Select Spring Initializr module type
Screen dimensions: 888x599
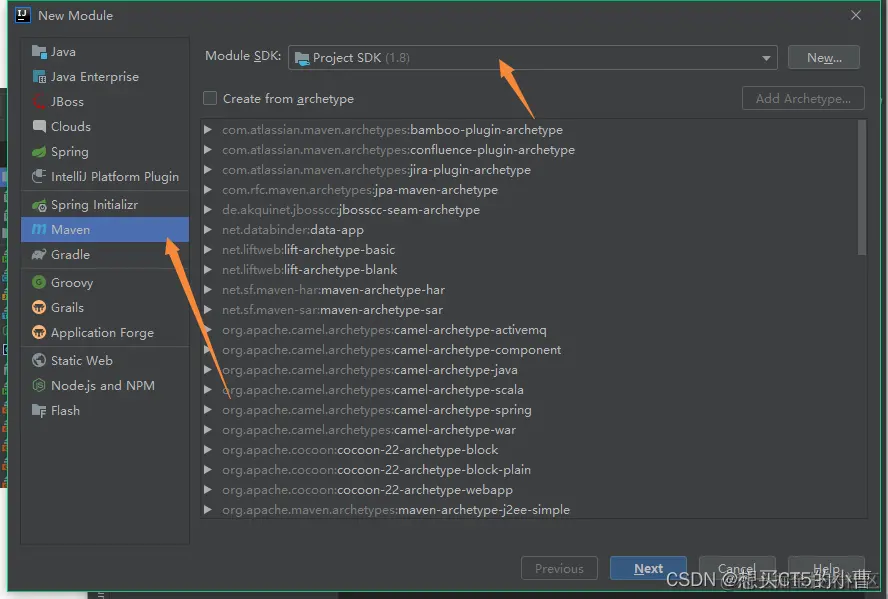105,205
